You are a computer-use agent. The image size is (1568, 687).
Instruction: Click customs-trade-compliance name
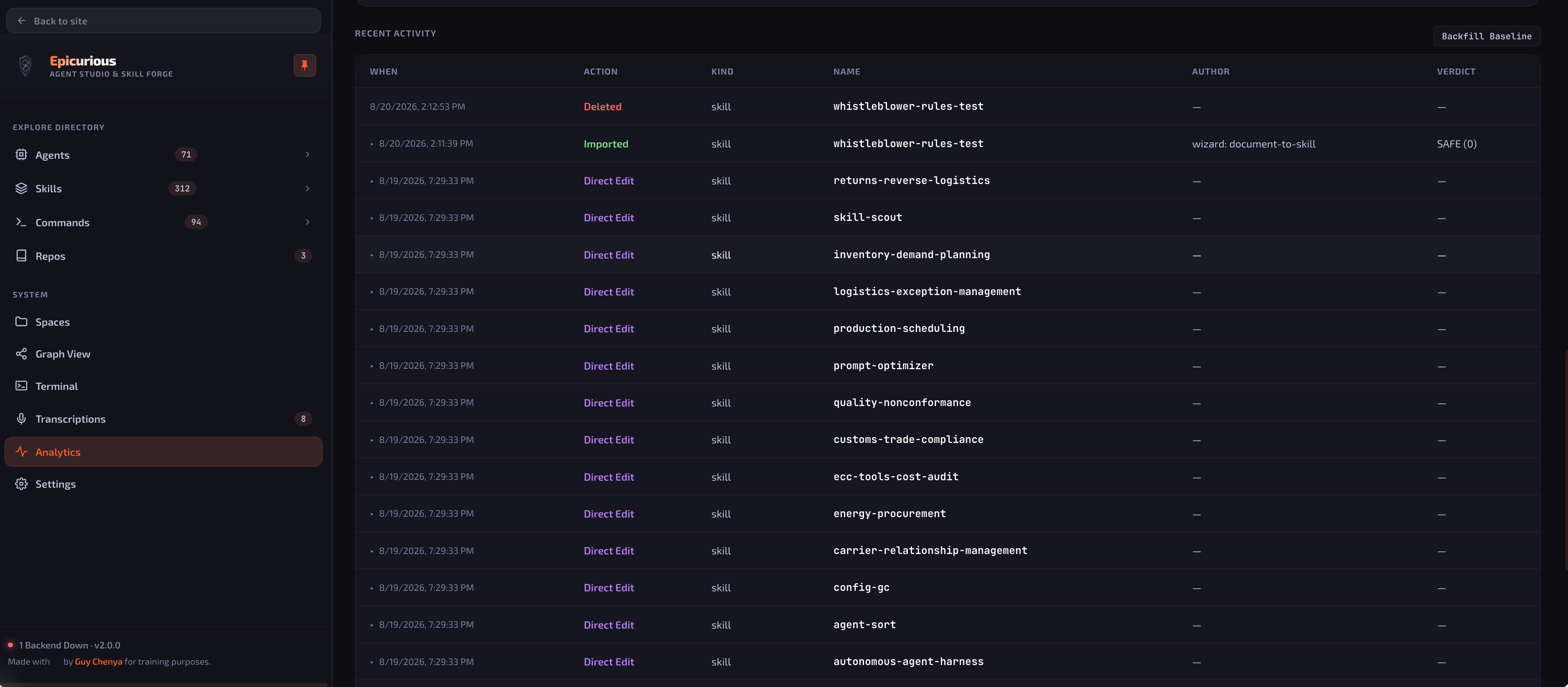[908, 440]
